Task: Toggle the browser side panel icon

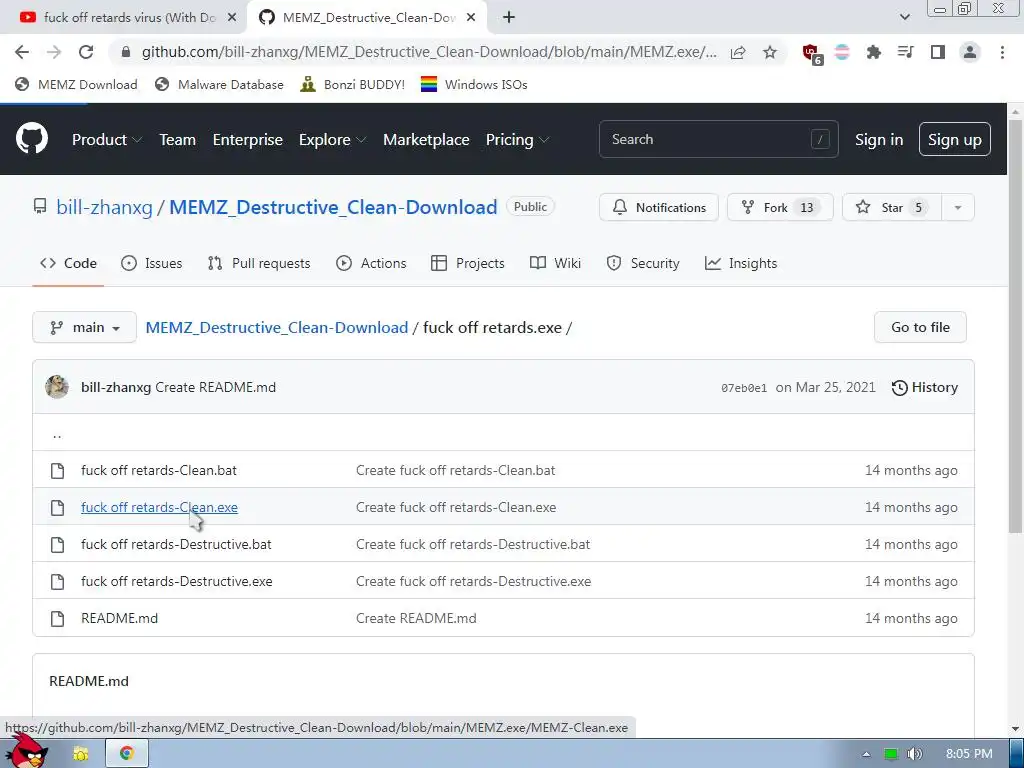Action: pyautogui.click(x=938, y=52)
